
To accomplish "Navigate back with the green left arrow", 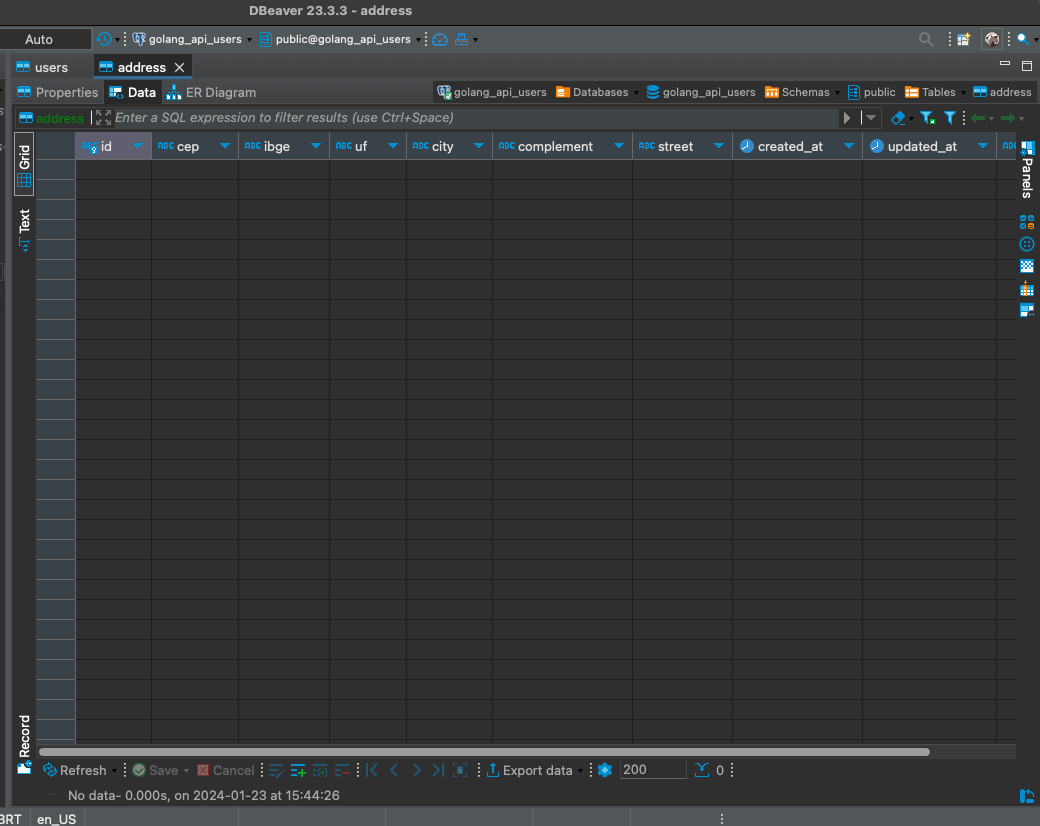I will (x=978, y=118).
